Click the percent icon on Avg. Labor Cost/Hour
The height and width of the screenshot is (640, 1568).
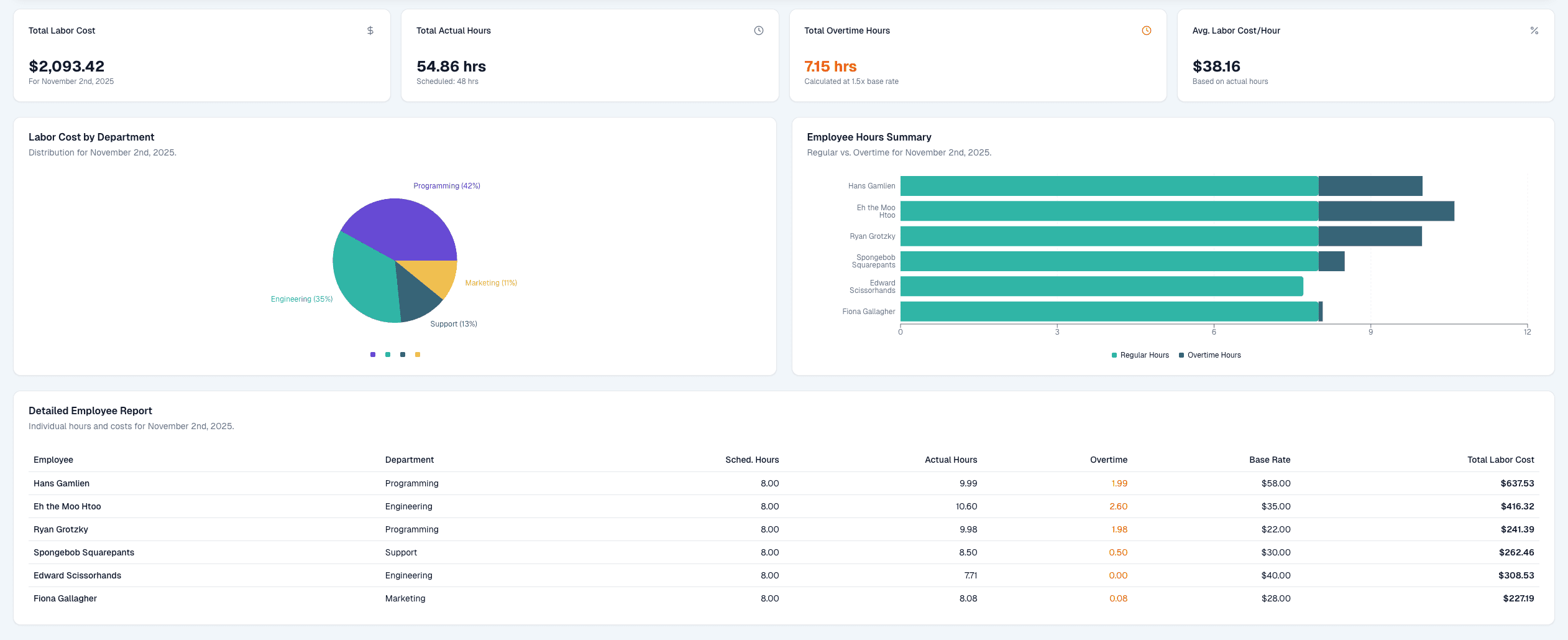[x=1534, y=30]
